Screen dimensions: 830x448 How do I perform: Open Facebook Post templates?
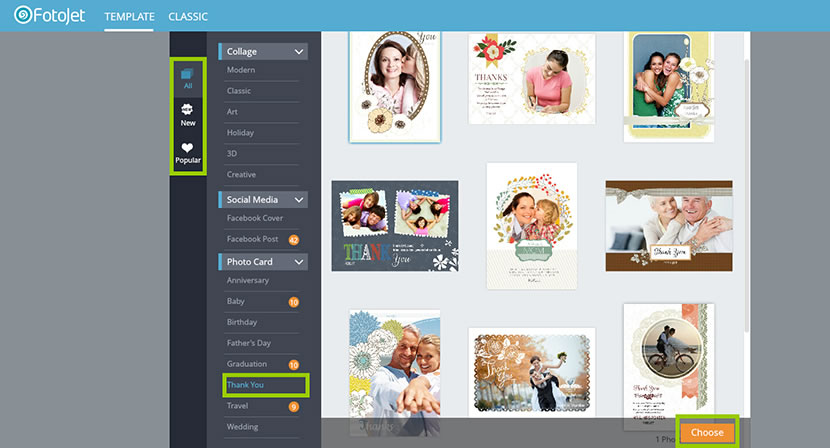[x=252, y=239]
